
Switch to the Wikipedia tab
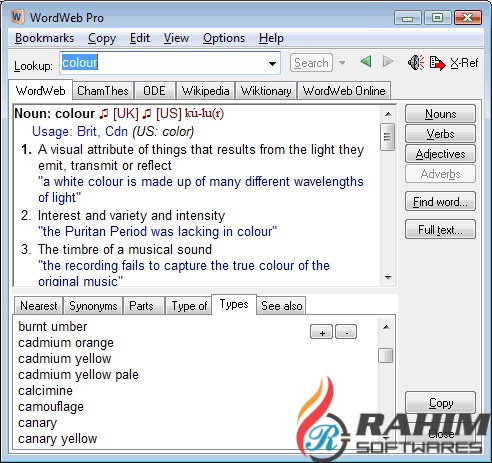pyautogui.click(x=205, y=91)
